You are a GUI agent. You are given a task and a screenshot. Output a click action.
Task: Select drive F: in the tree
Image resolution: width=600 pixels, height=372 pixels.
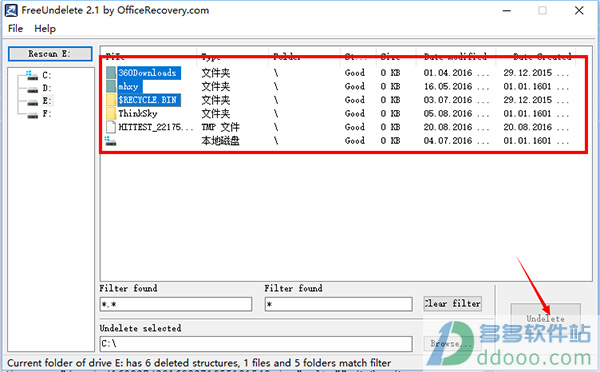pos(47,114)
